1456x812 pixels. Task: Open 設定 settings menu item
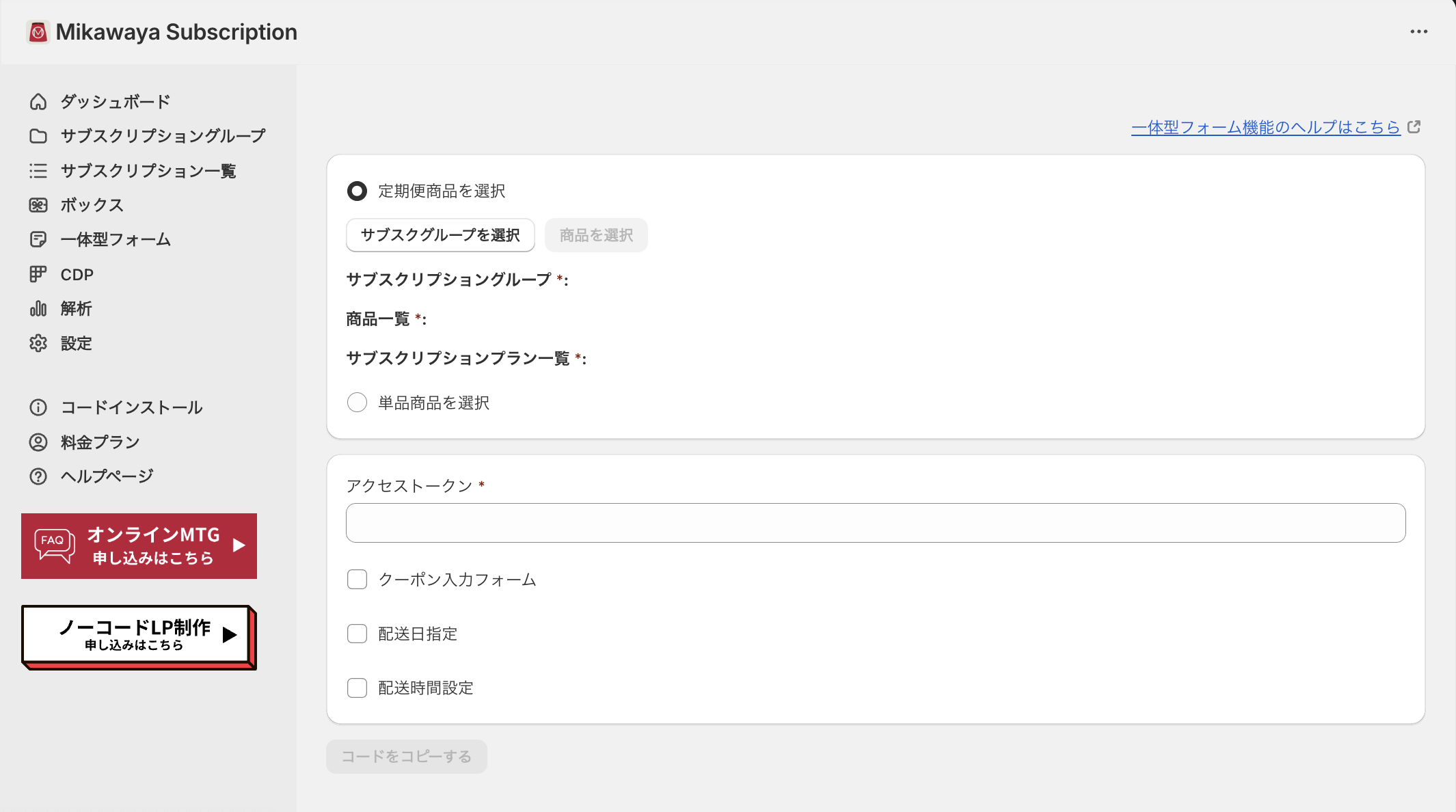pyautogui.click(x=76, y=343)
